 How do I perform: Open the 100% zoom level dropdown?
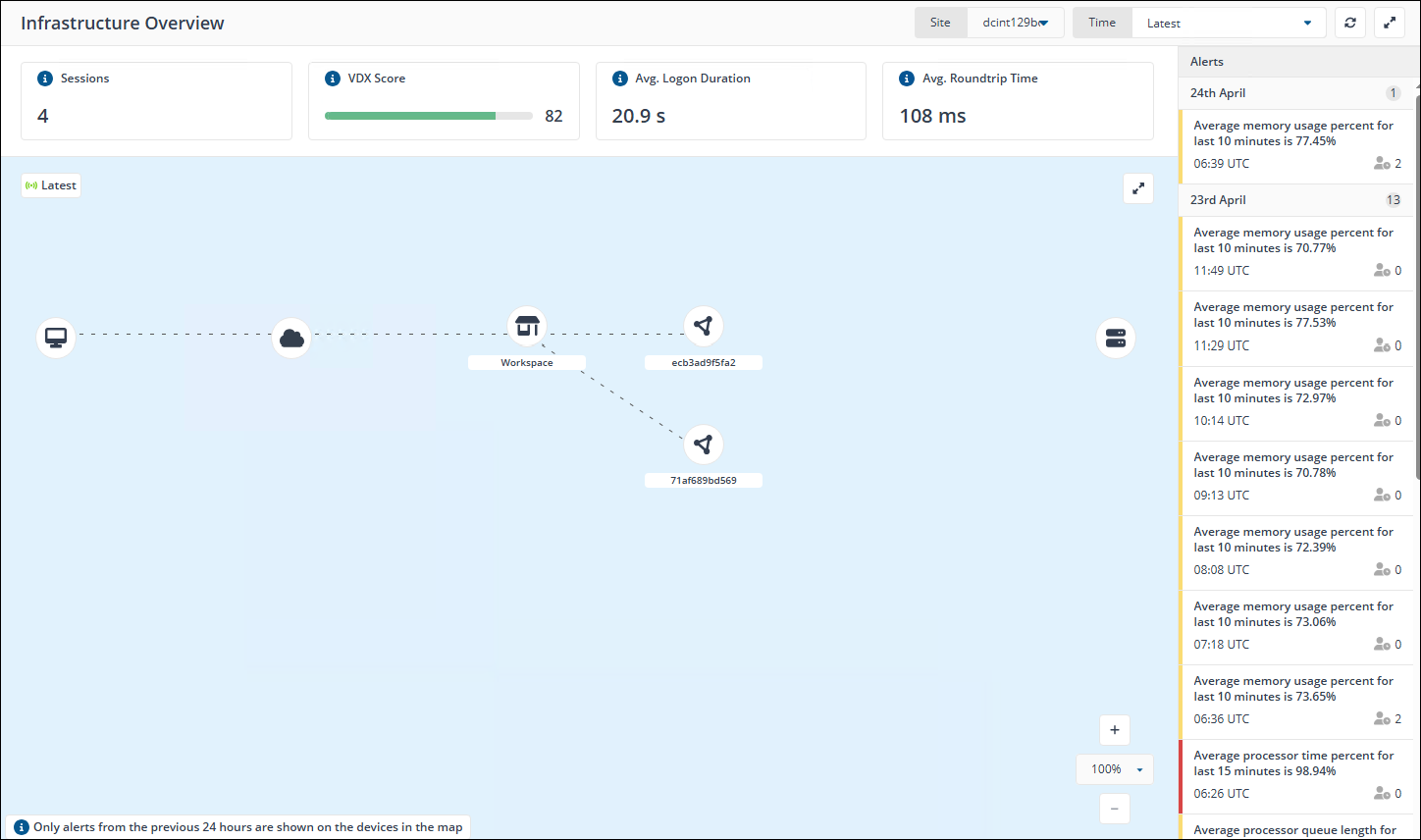(1115, 769)
